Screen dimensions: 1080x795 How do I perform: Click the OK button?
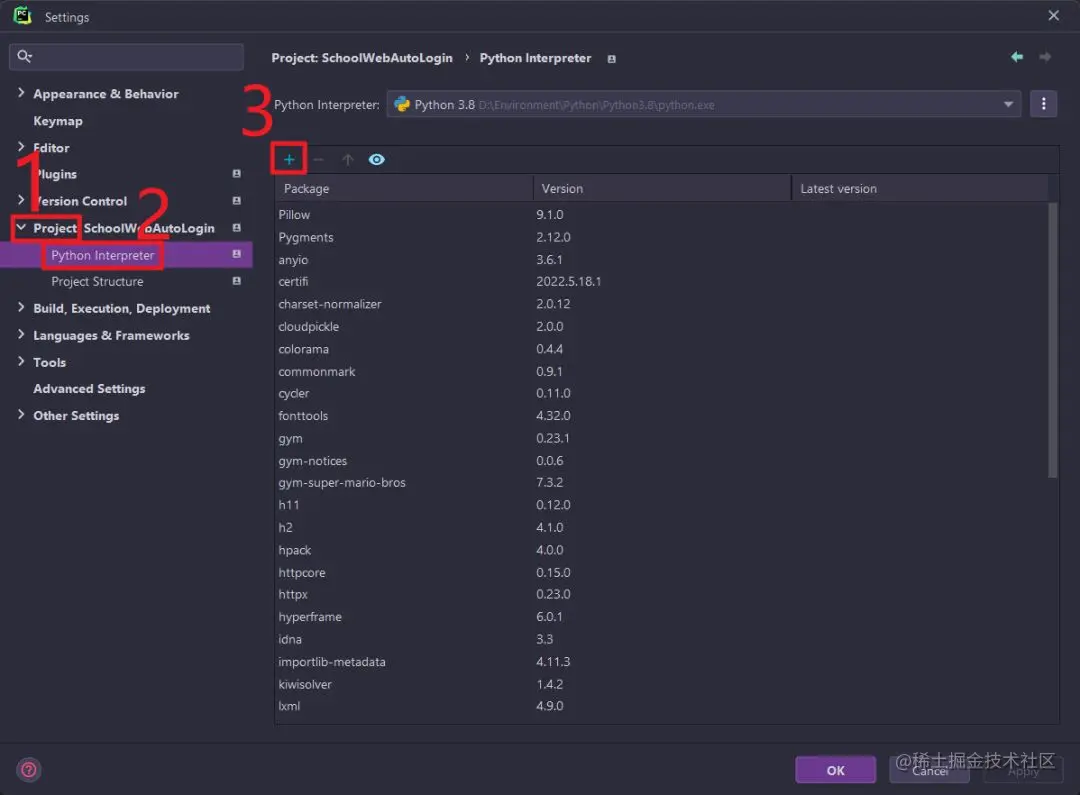(835, 770)
